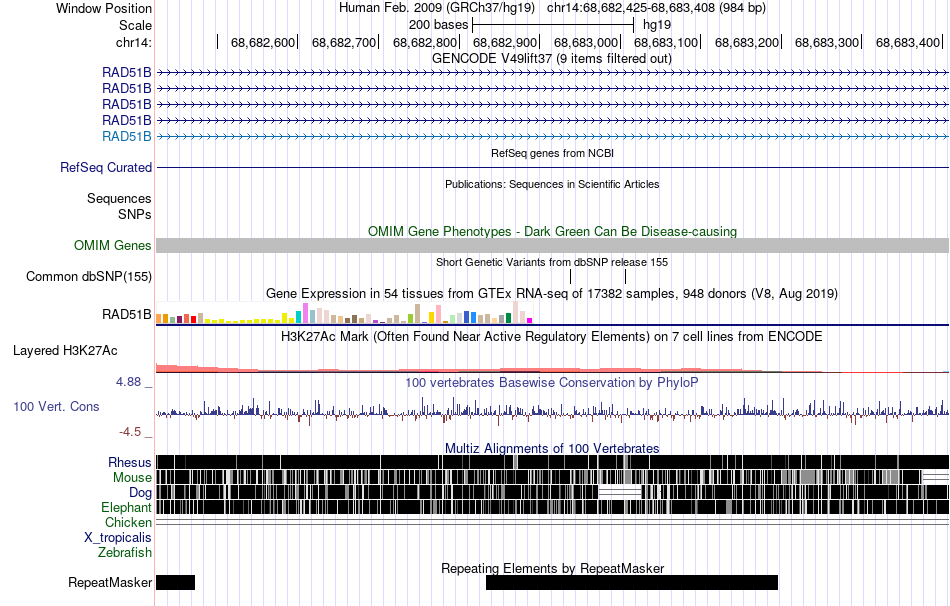Screen dimensions: 950x606
Task: Click the Zebrafish species label
Action: 125,553
